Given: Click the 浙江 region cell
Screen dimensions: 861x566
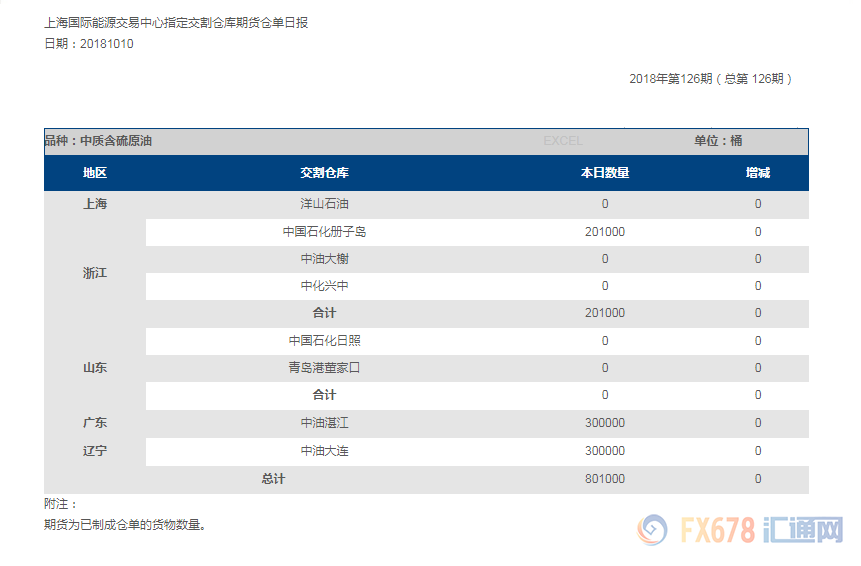Looking at the screenshot, I should tap(95, 273).
